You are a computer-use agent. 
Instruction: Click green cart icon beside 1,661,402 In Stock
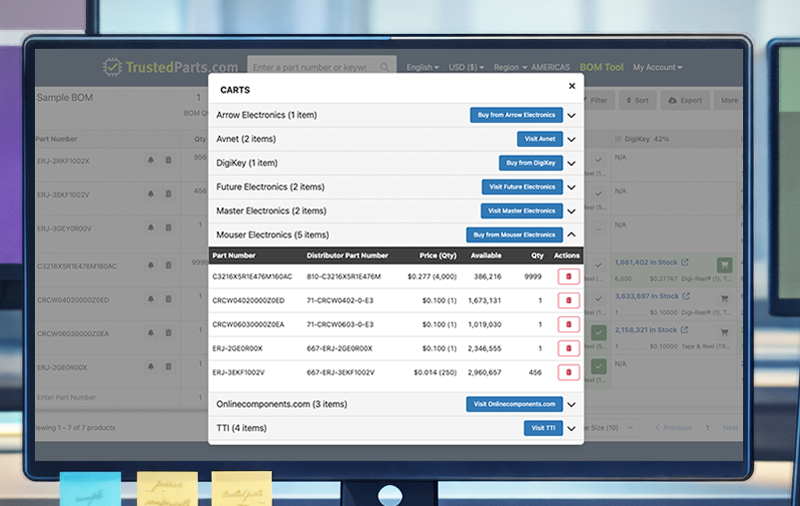[x=724, y=265]
